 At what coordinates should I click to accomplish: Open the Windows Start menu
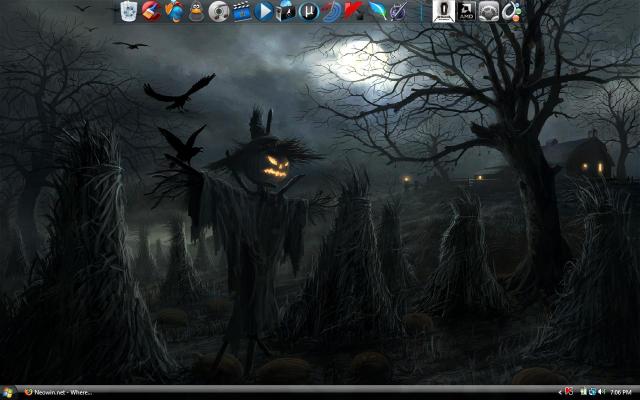point(7,393)
